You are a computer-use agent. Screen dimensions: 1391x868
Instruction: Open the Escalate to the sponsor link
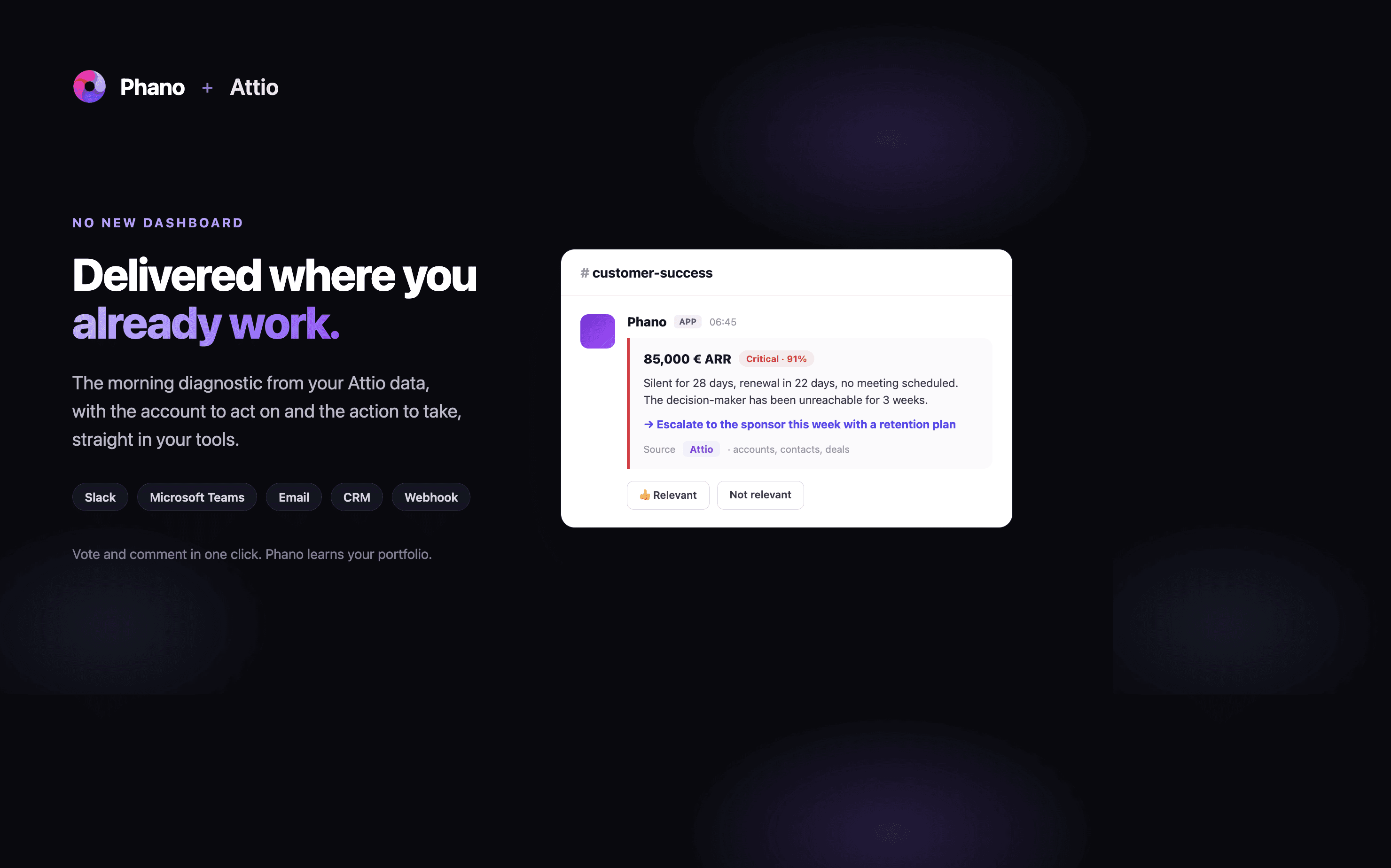806,424
